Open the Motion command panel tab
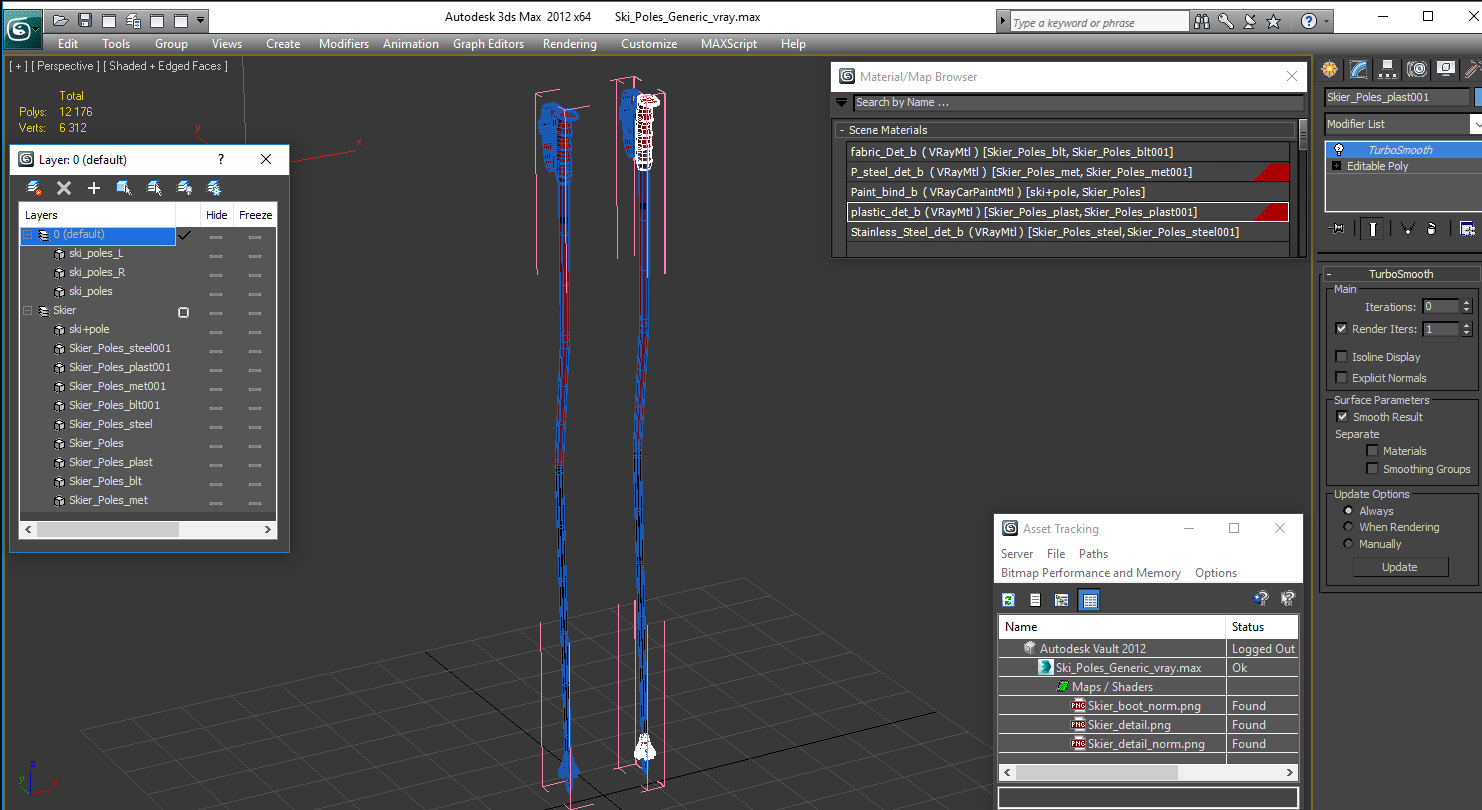1482x810 pixels. pyautogui.click(x=1416, y=69)
